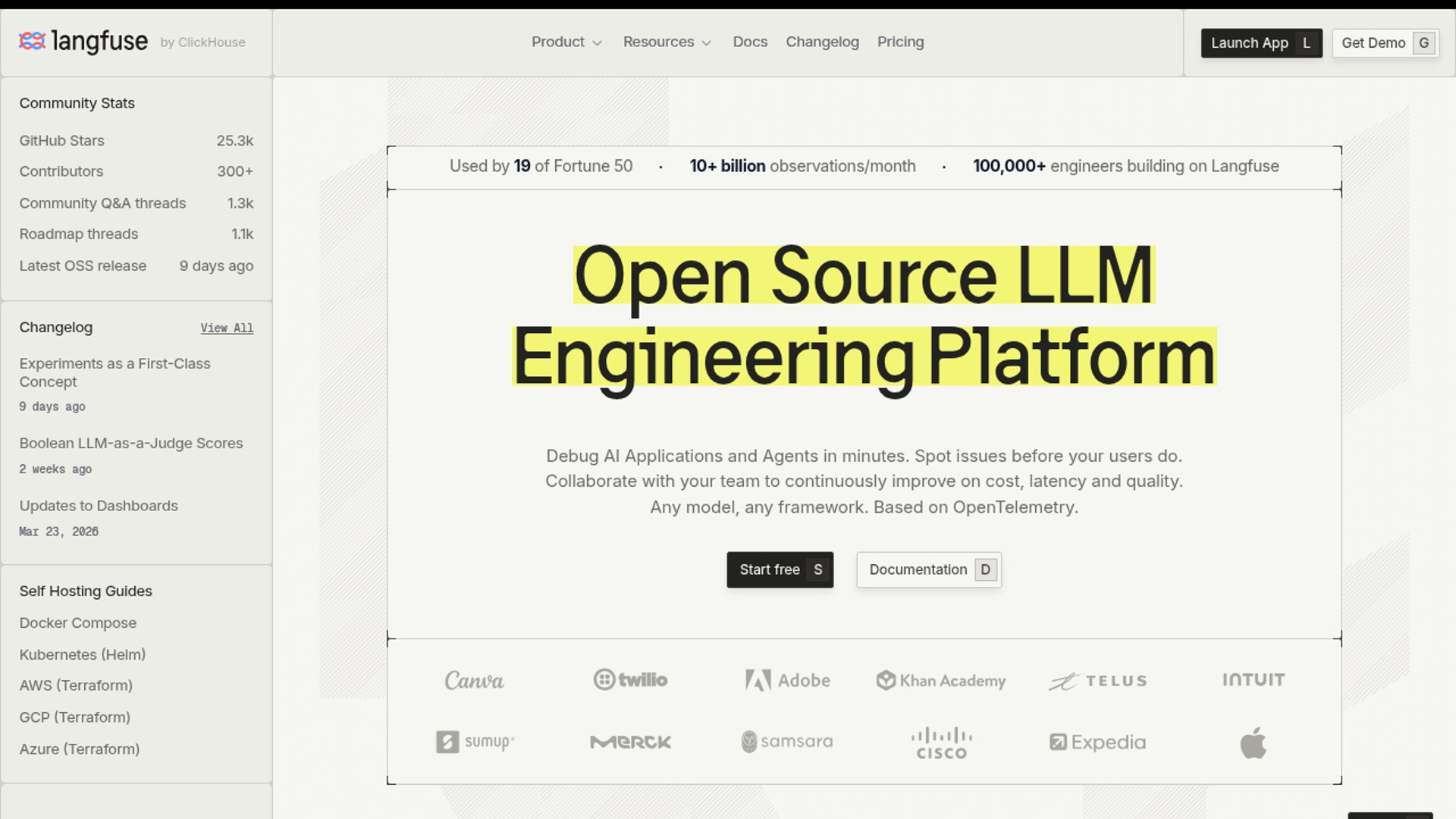Click the Twilio logo
The image size is (1456, 819).
[630, 679]
